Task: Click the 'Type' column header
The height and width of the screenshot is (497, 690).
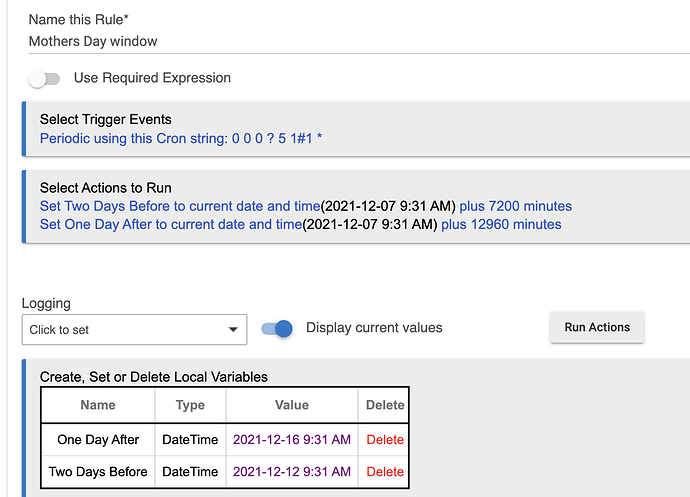Action: [190, 405]
